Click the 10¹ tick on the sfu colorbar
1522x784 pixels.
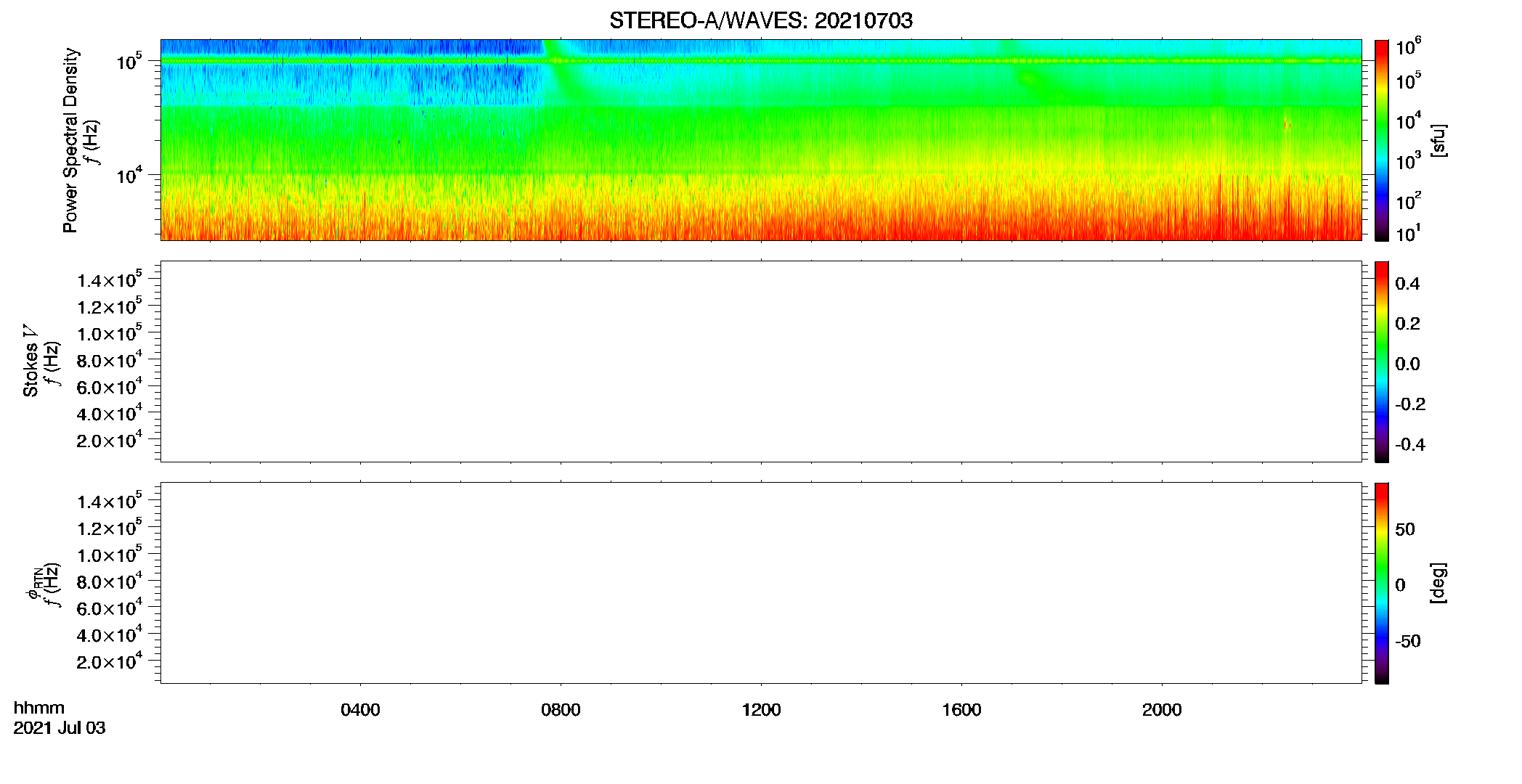tap(1408, 234)
